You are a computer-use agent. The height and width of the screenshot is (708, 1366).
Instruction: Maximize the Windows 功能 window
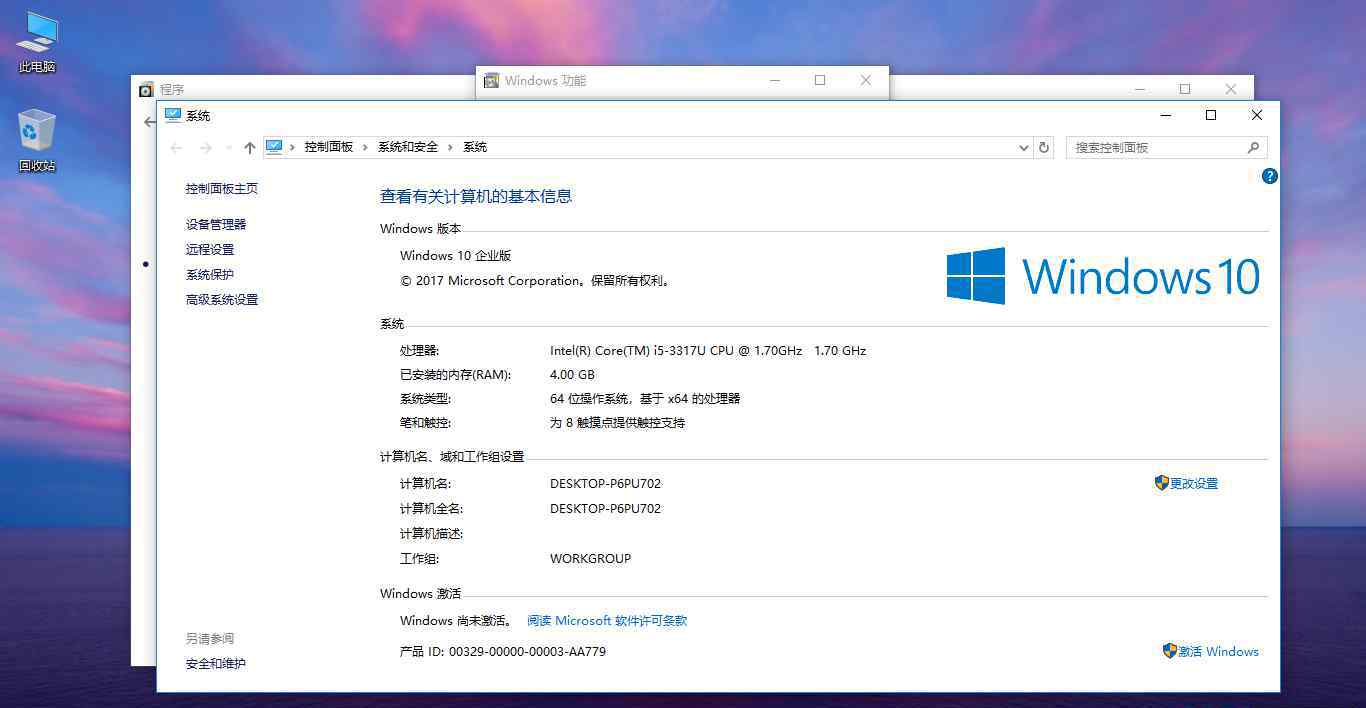820,81
